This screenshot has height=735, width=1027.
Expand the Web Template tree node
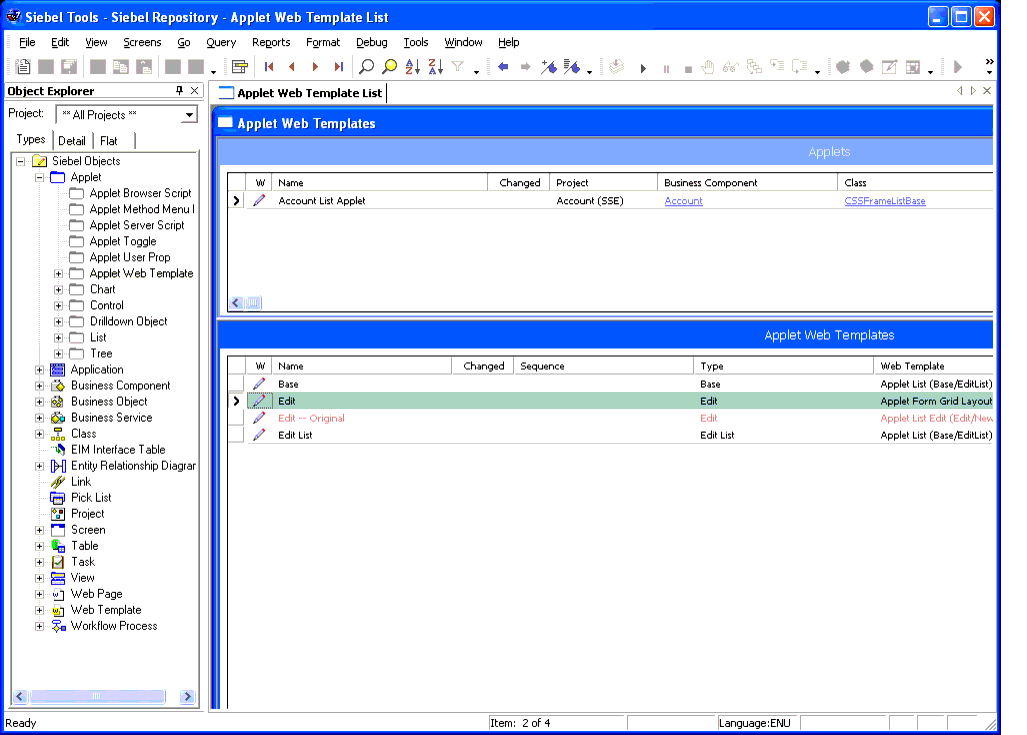click(x=39, y=611)
